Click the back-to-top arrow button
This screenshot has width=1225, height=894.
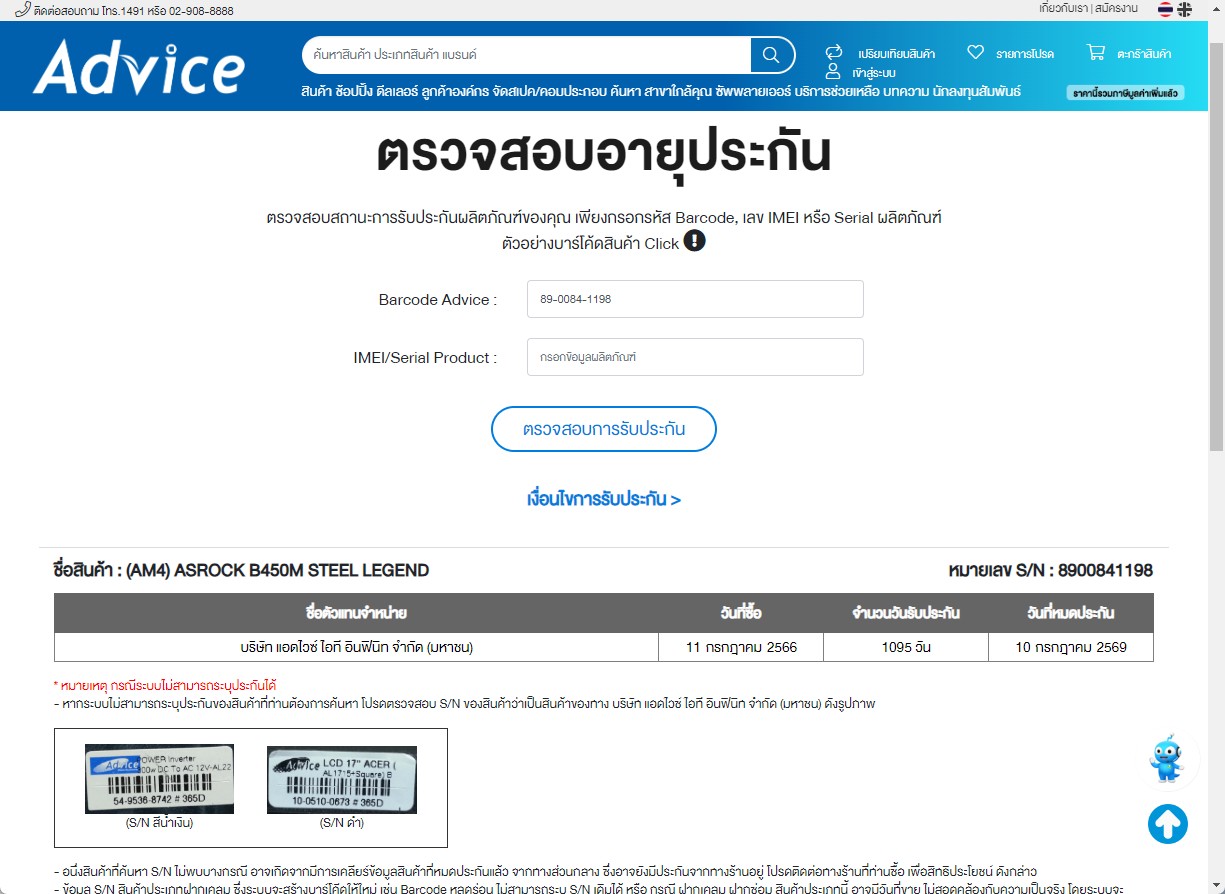(1168, 824)
